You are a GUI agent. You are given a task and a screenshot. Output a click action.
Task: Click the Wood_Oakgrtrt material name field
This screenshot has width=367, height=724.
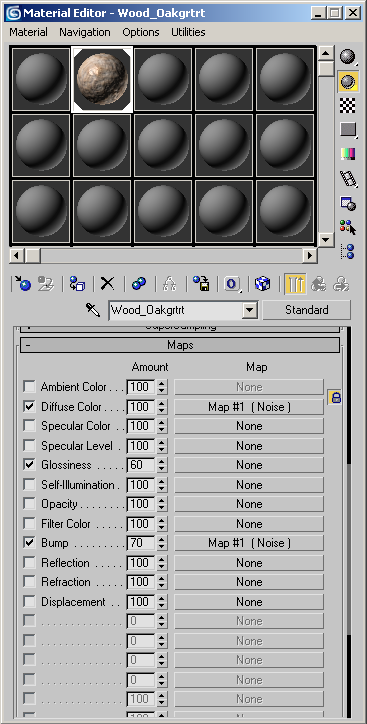click(176, 310)
